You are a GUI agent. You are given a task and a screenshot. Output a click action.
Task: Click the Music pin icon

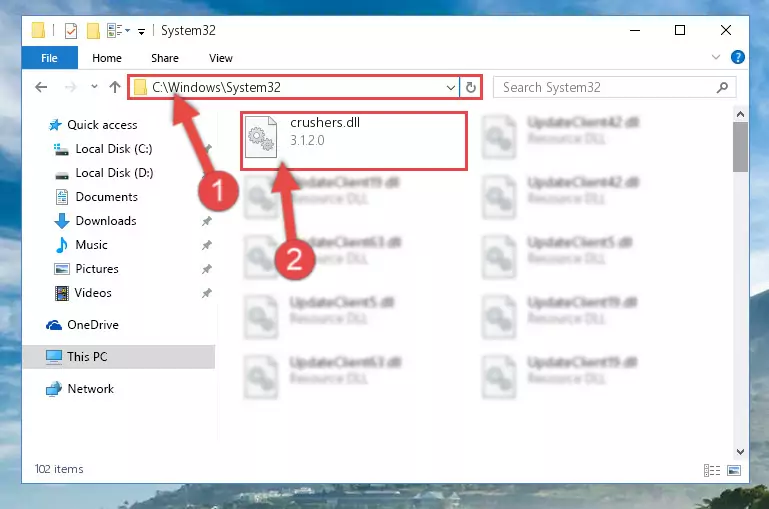coord(206,245)
